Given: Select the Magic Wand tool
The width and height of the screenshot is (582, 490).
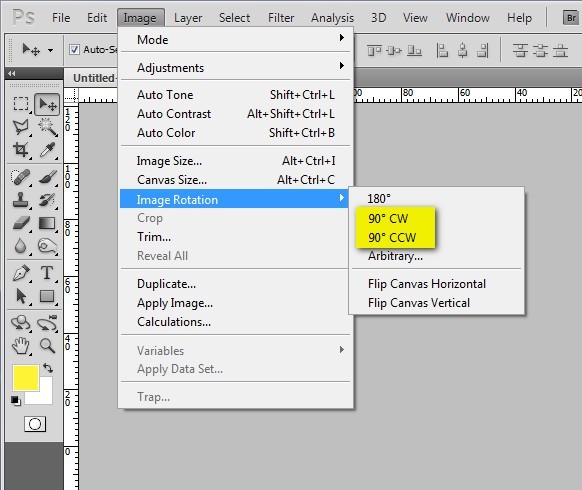Looking at the screenshot, I should (x=47, y=127).
